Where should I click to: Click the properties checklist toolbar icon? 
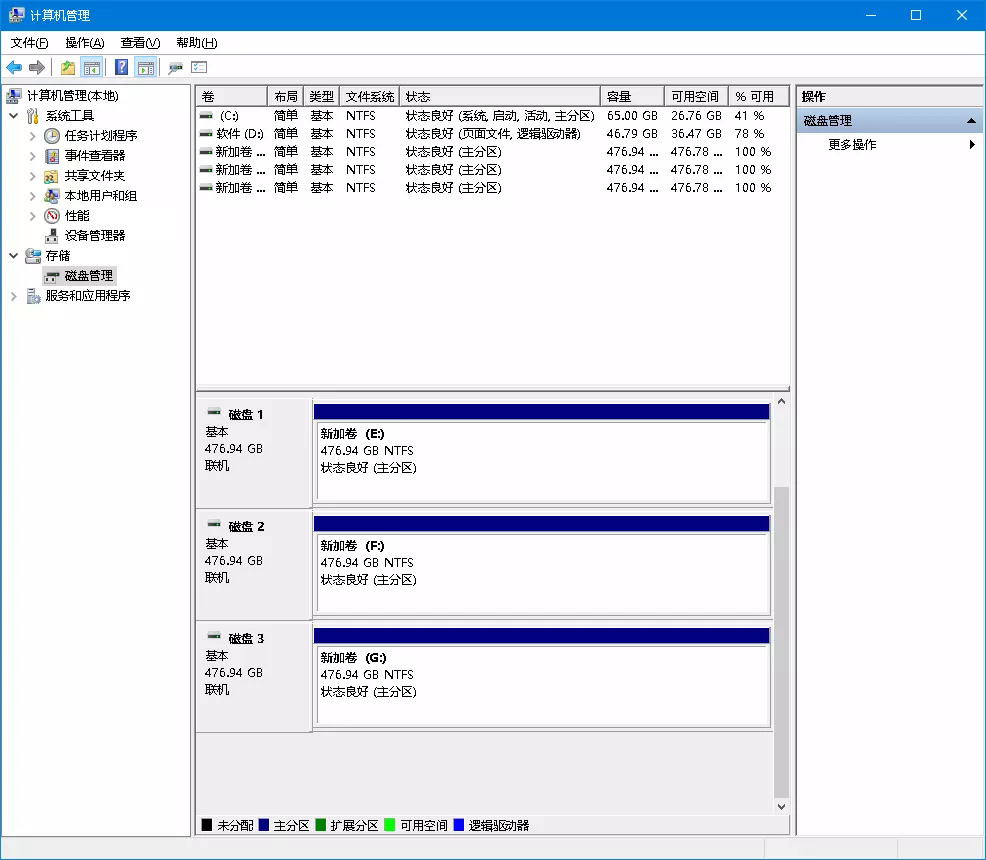[x=199, y=67]
